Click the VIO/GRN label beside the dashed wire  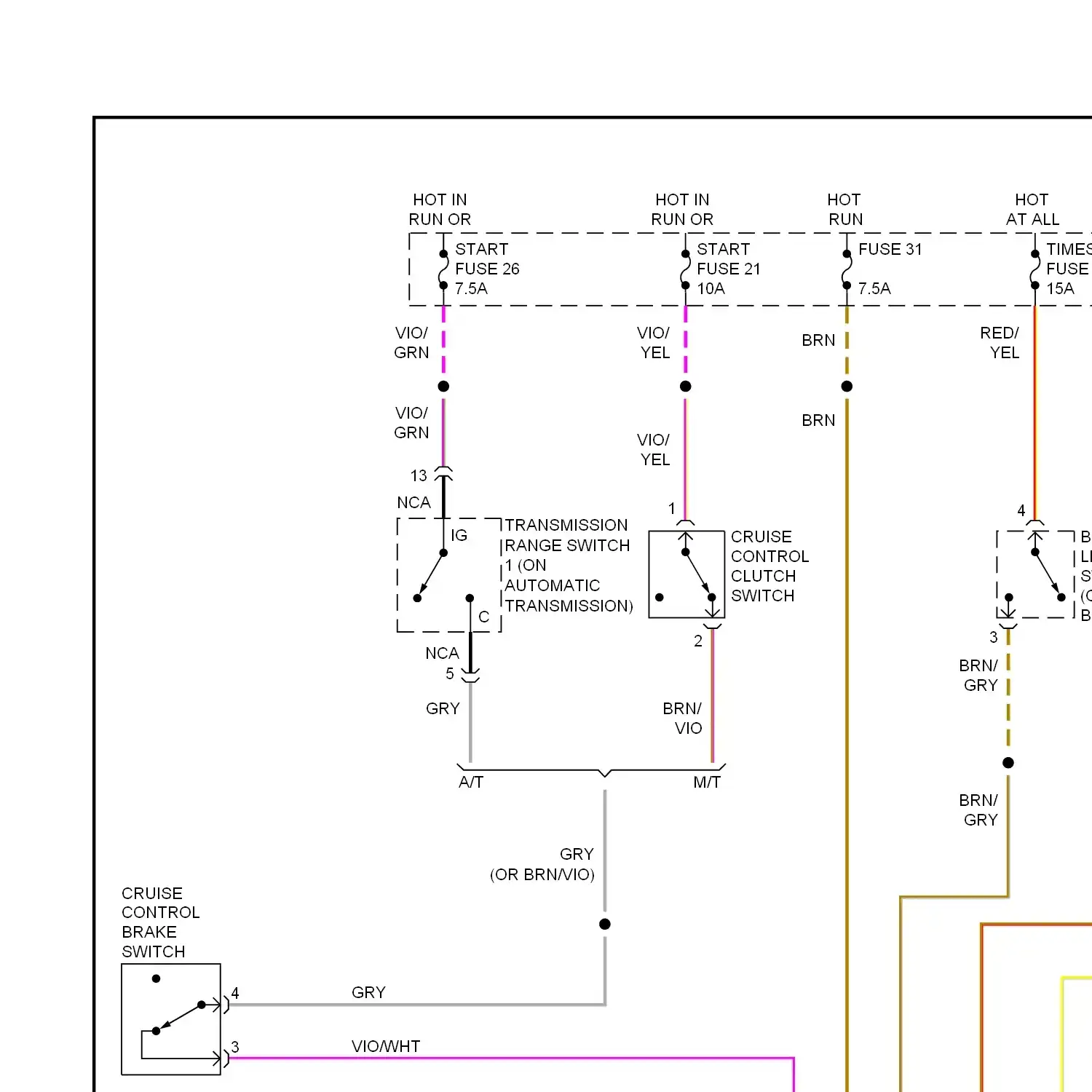(411, 343)
